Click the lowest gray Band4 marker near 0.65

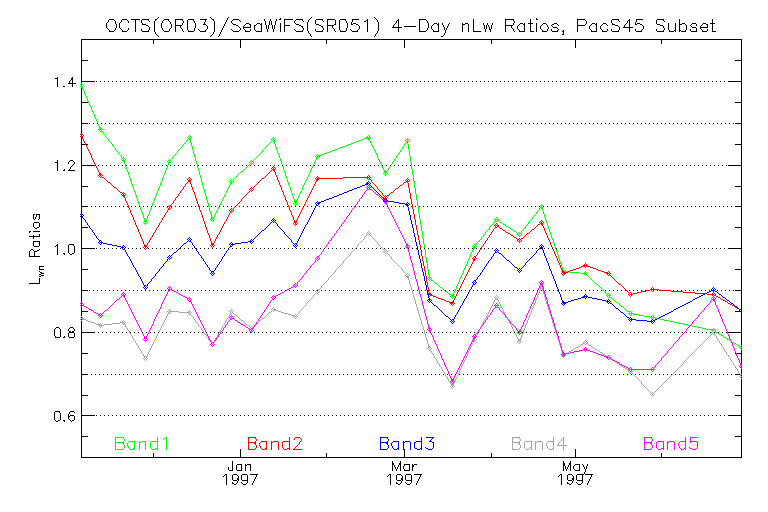tap(652, 394)
